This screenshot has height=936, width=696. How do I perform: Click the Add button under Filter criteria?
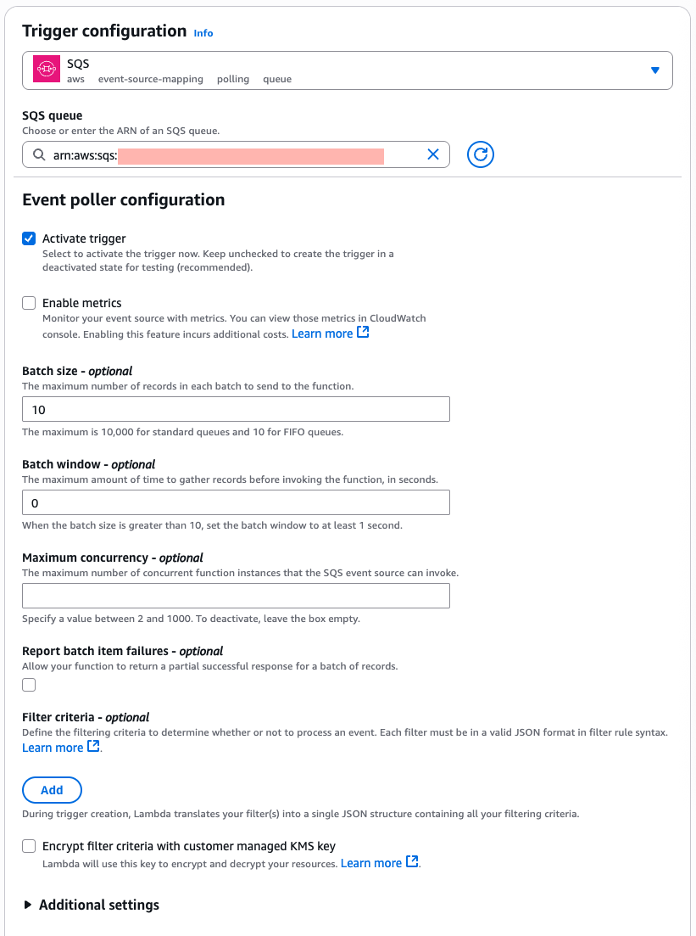point(51,789)
